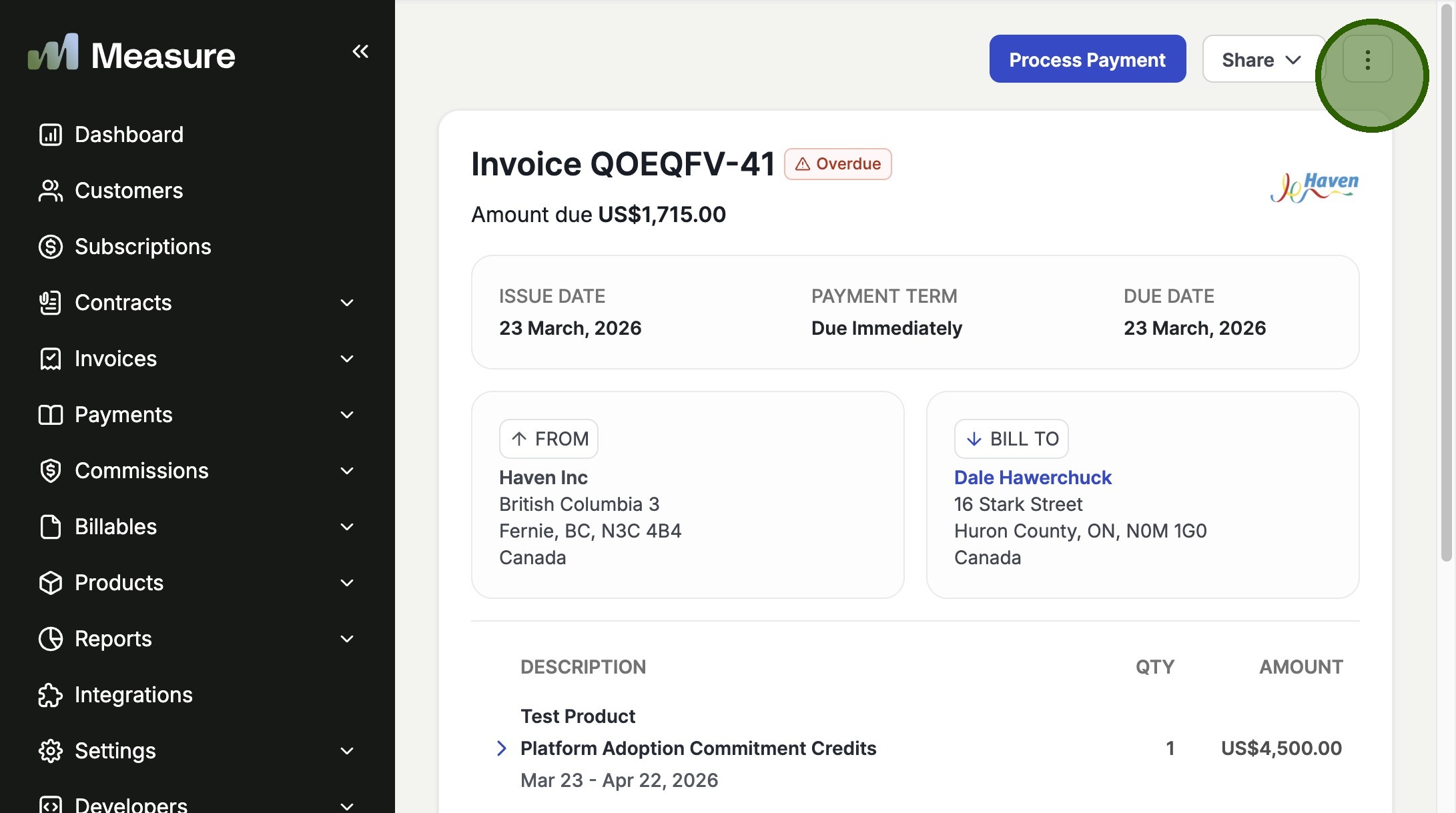
Task: Click the Commissions shield icon
Action: coord(50,471)
